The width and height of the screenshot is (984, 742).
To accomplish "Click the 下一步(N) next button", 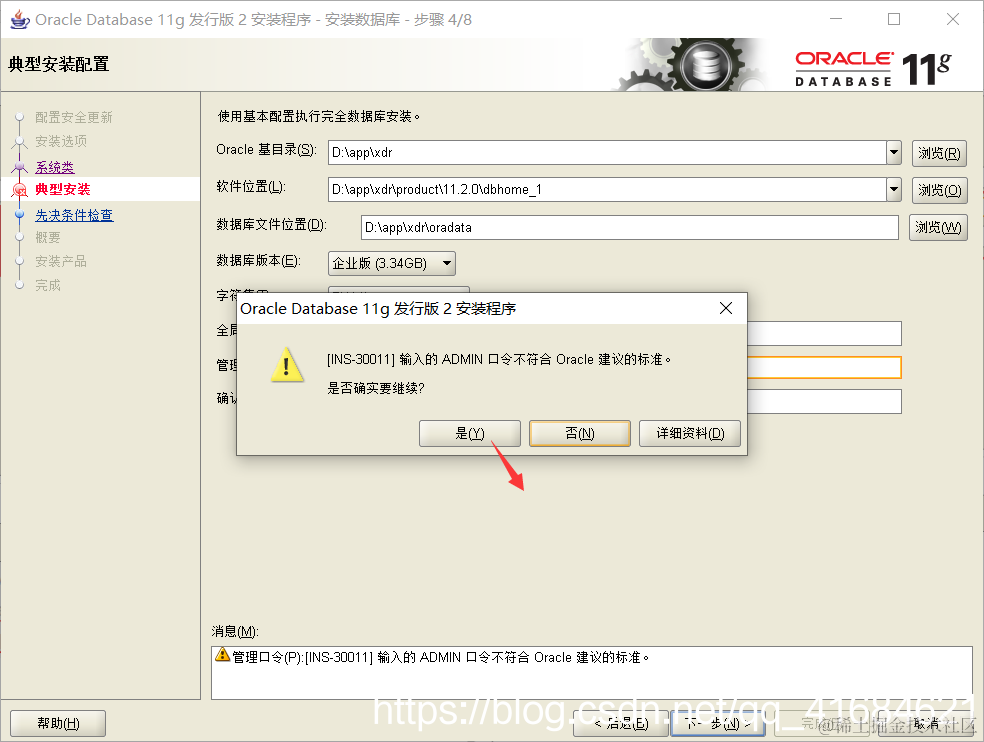I will coord(718,724).
